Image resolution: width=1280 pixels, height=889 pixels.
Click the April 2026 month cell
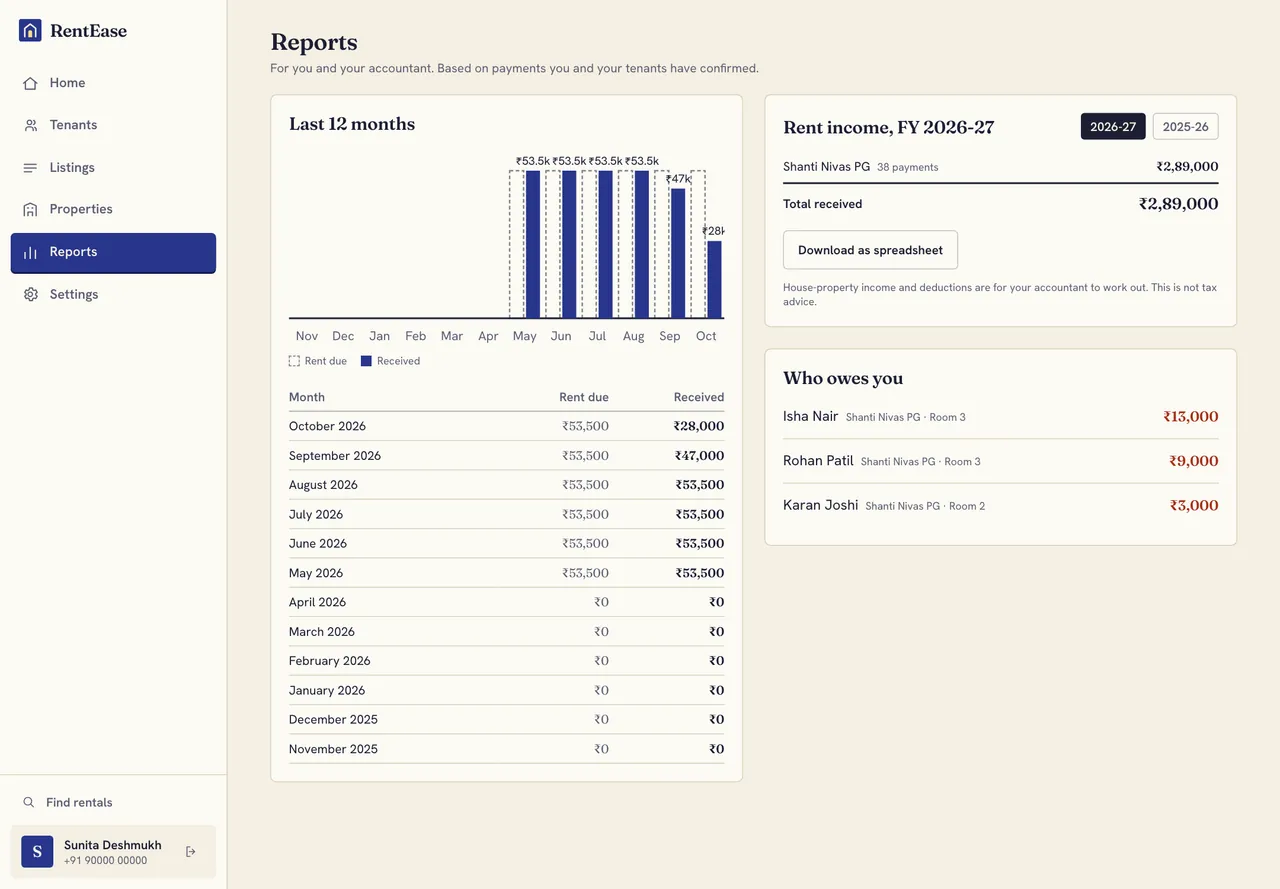(317, 602)
